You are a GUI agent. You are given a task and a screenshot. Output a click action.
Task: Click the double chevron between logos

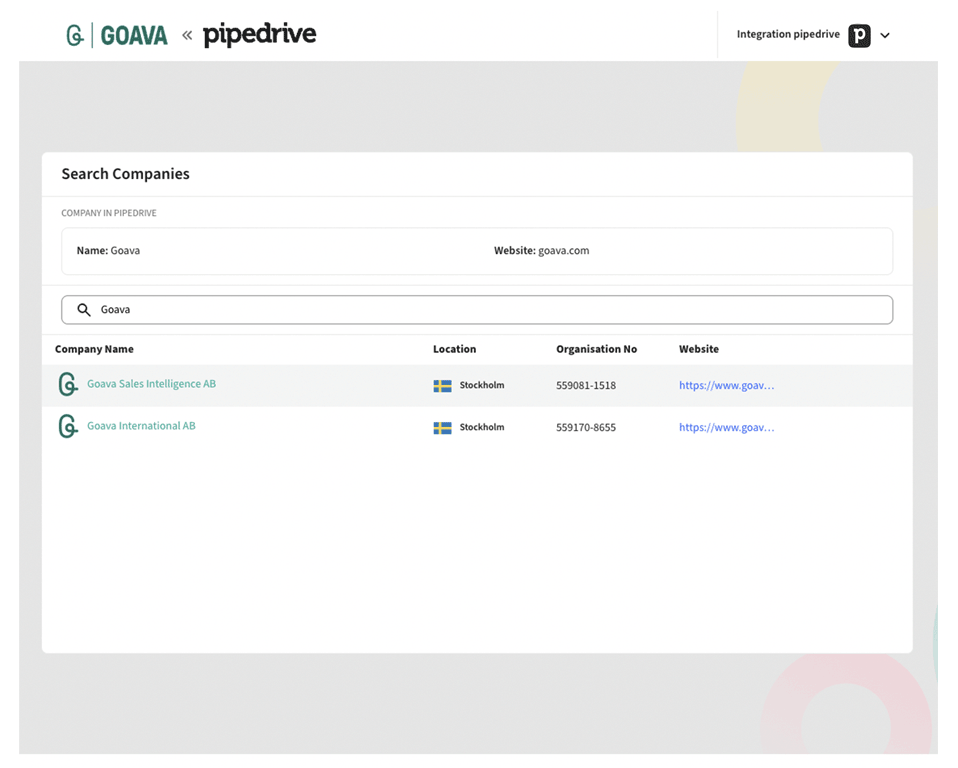187,35
